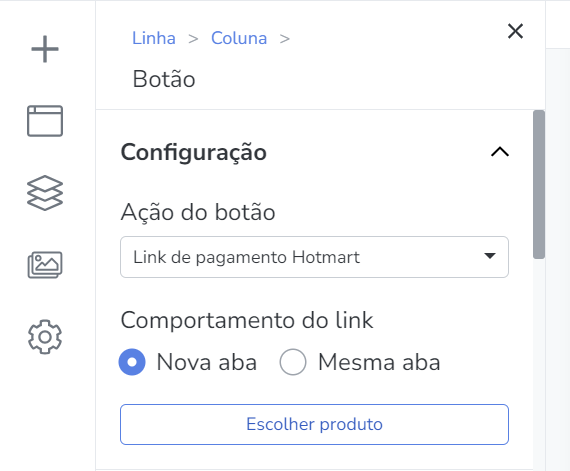This screenshot has width=570, height=471.
Task: Close the Botão panel with the X
Action: click(515, 31)
